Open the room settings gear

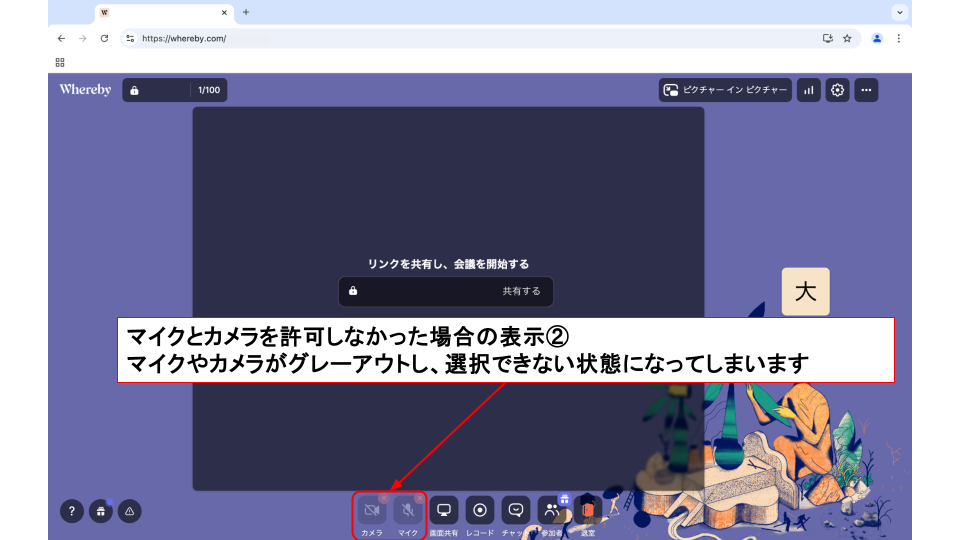click(838, 90)
